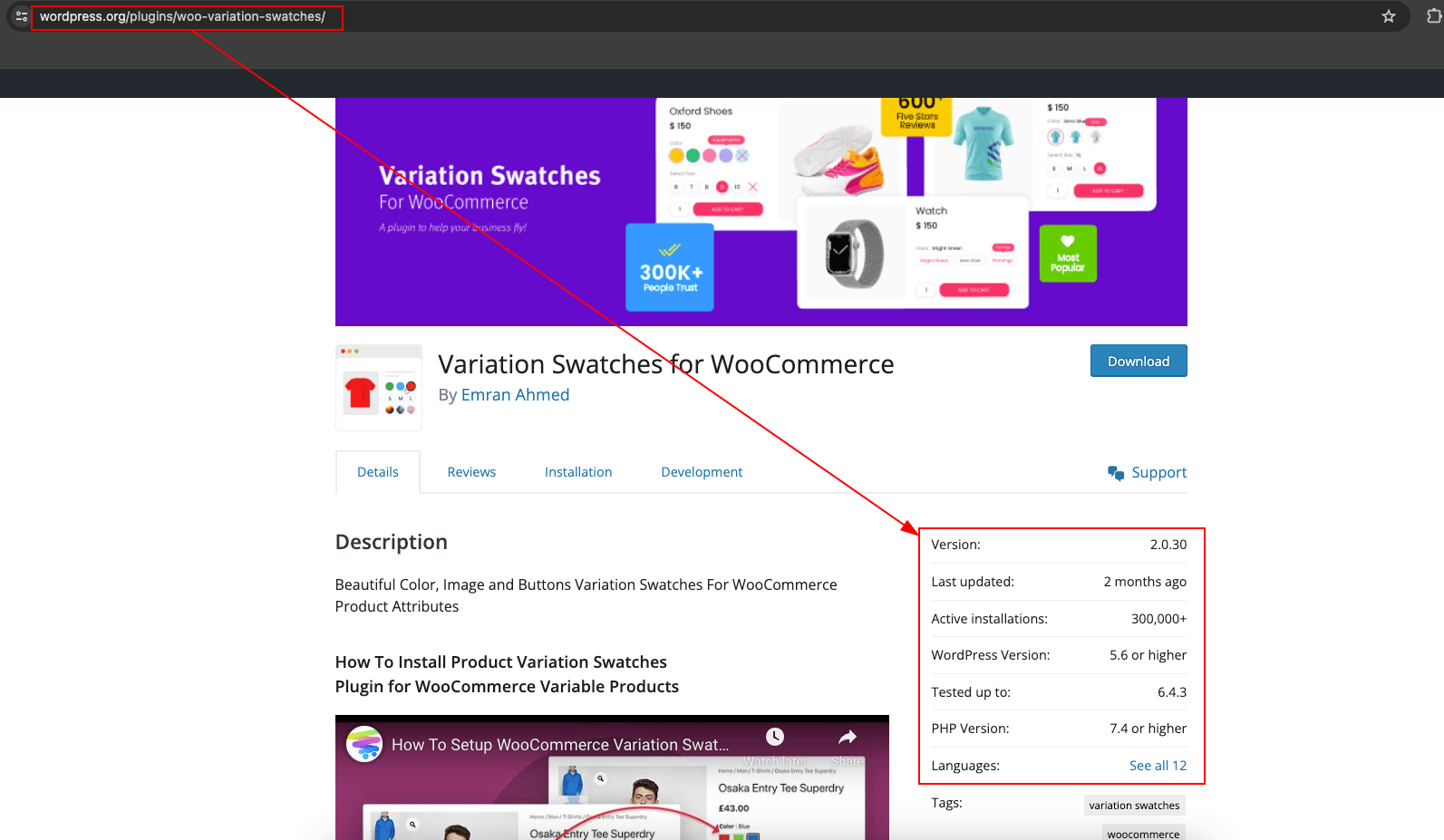Click the YouTube channel avatar on video
1444x840 pixels.
tap(364, 744)
